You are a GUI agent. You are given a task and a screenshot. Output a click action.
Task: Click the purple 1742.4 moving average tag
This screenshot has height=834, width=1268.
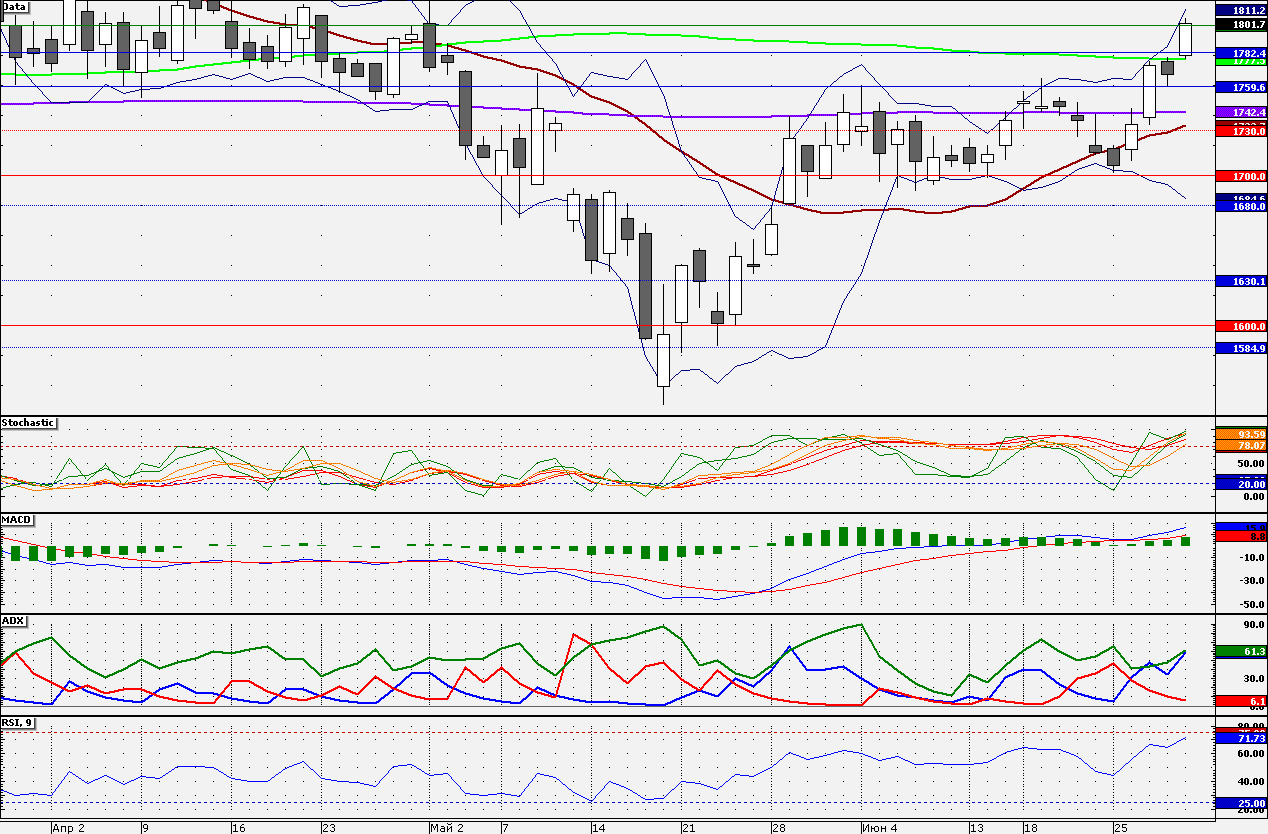click(x=1241, y=113)
